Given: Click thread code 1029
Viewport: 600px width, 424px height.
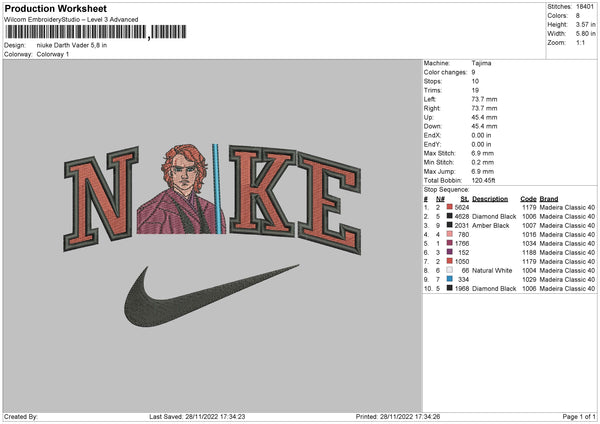Looking at the screenshot, I should (x=529, y=280).
